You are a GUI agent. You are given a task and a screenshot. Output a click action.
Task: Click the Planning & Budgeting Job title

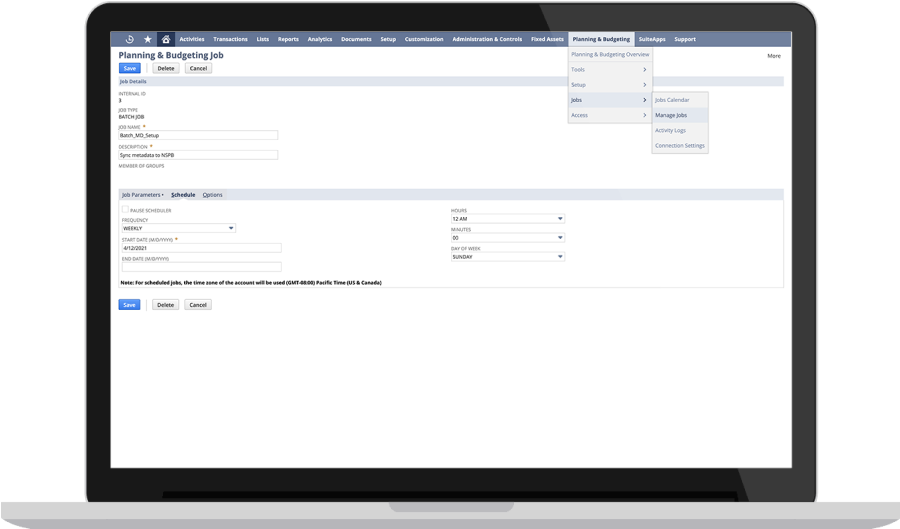[x=171, y=55]
